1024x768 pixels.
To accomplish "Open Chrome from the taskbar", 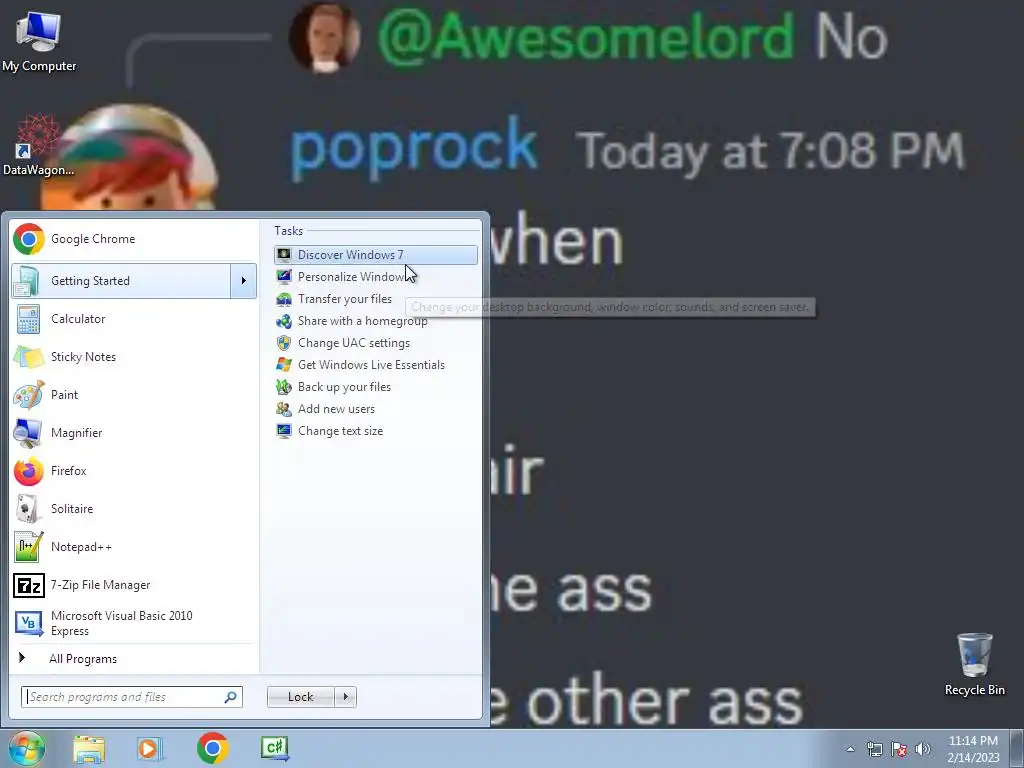I will (x=212, y=748).
